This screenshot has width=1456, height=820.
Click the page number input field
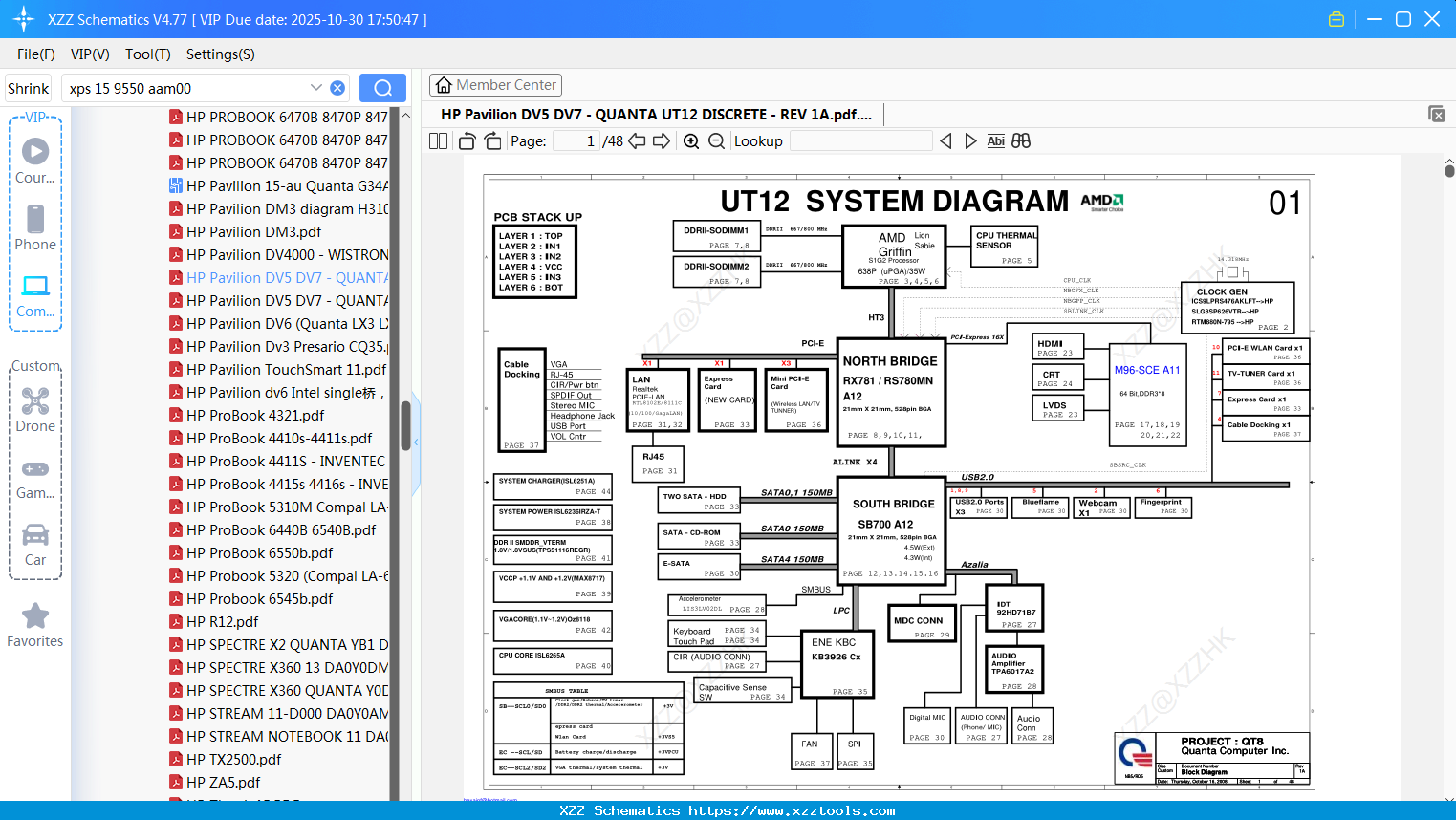coord(576,141)
